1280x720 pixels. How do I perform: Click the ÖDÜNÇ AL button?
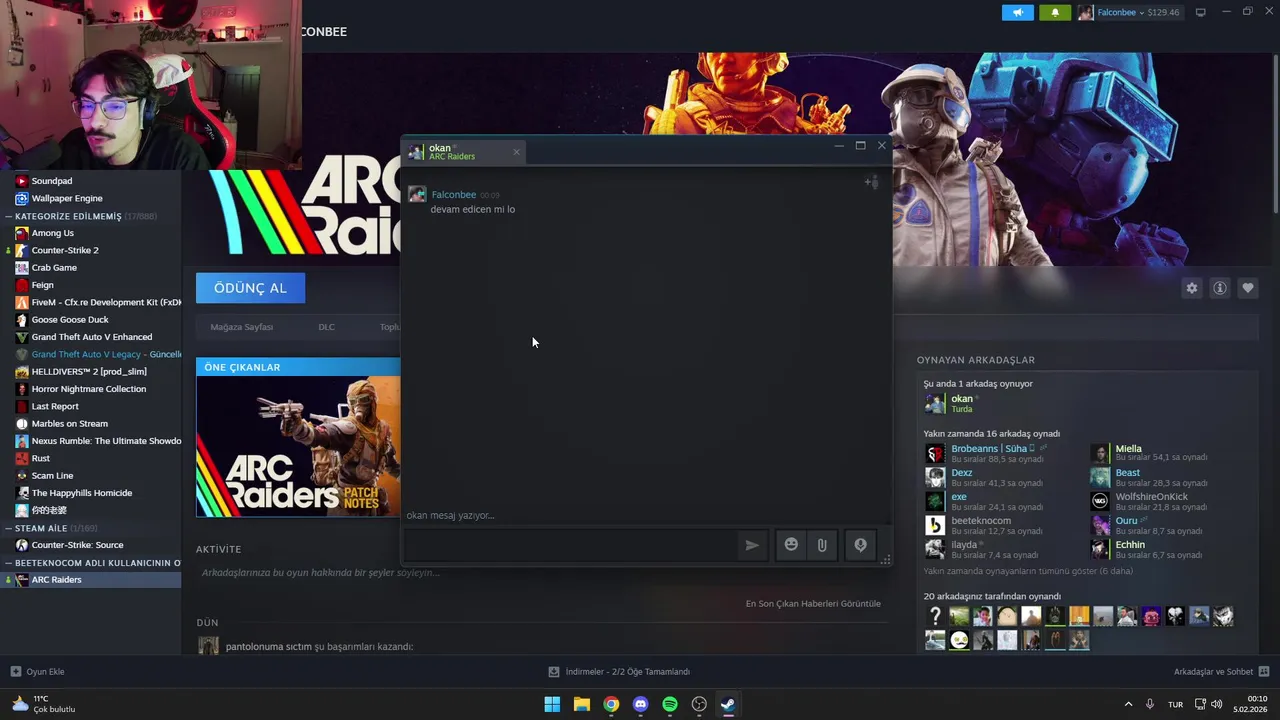(250, 288)
